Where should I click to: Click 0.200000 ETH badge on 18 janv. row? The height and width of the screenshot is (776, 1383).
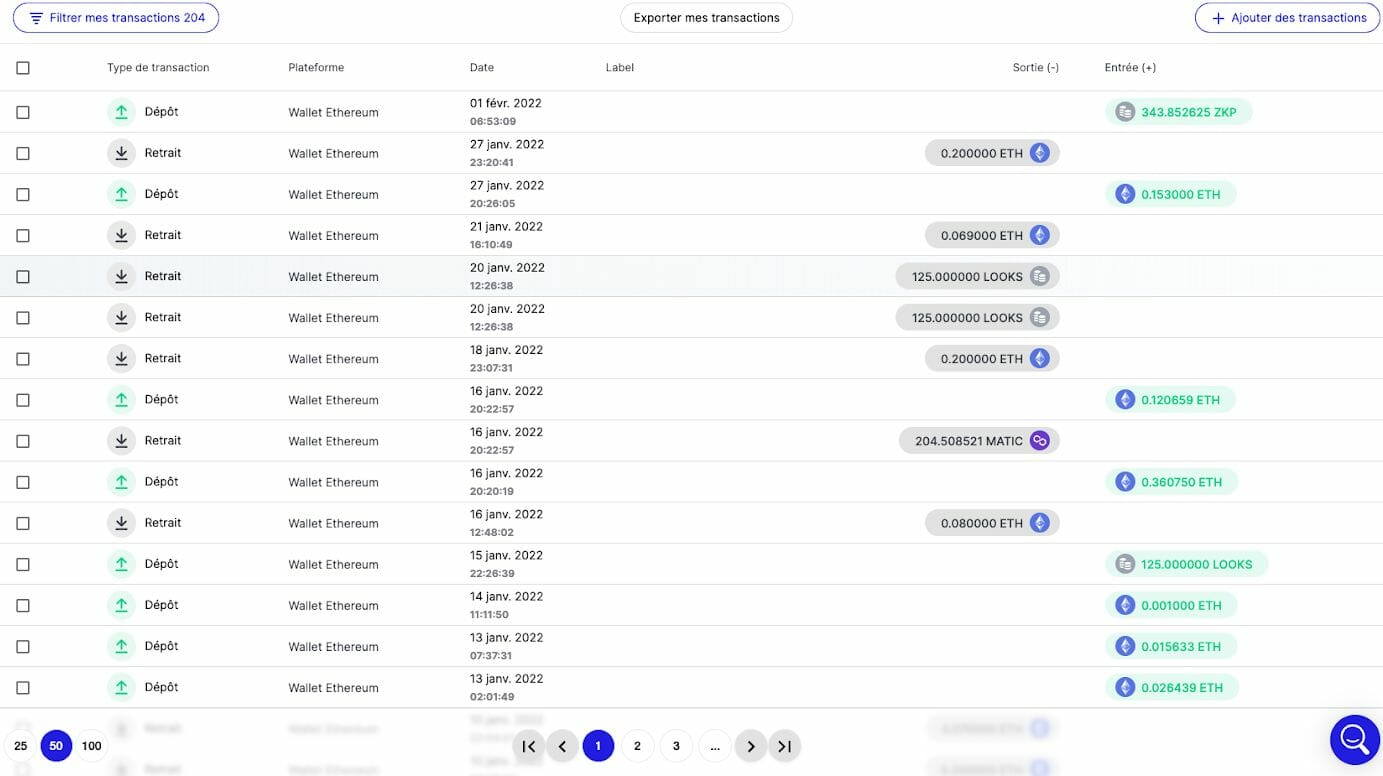(x=992, y=358)
